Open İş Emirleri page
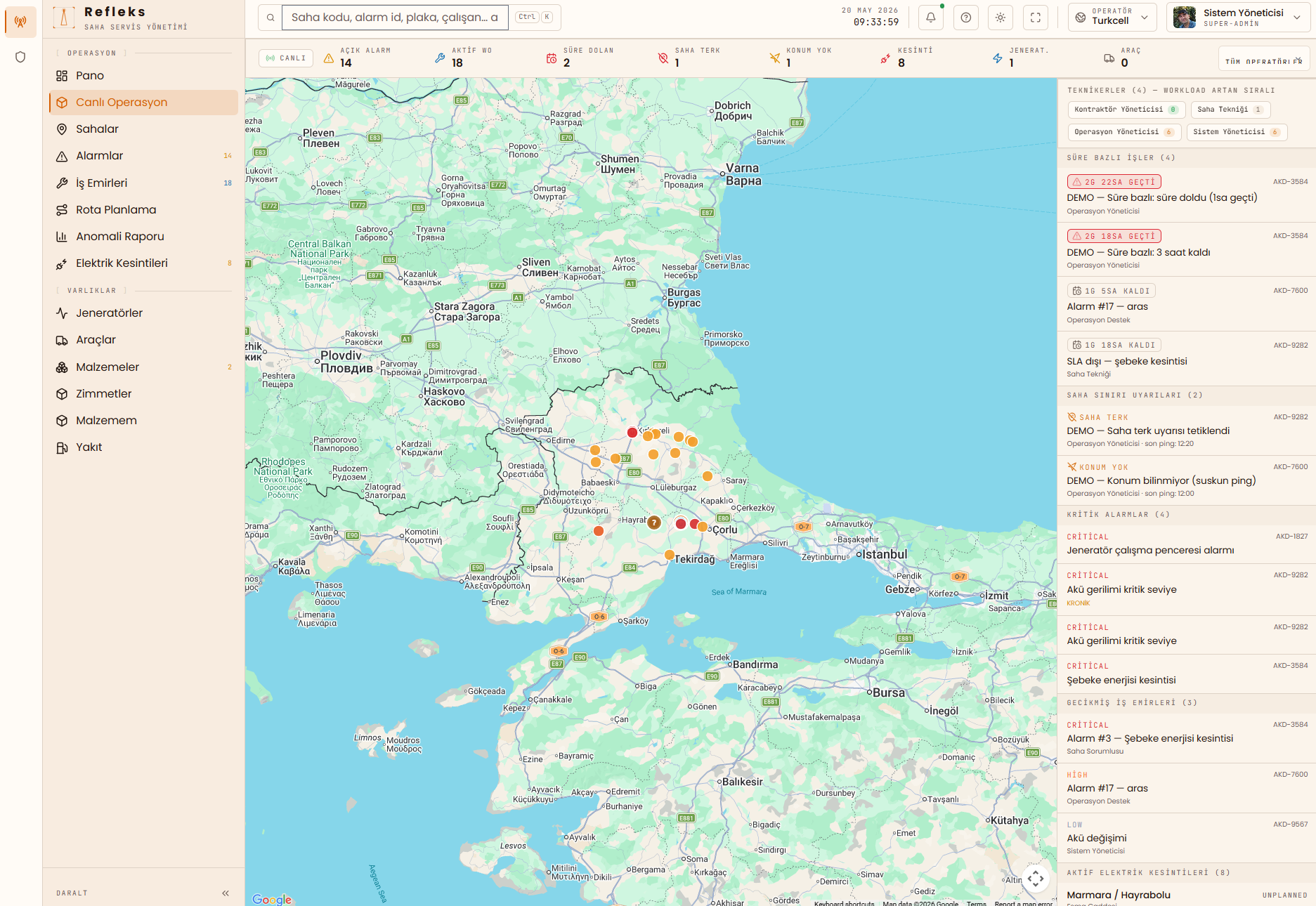1316x906 pixels. tap(144, 183)
